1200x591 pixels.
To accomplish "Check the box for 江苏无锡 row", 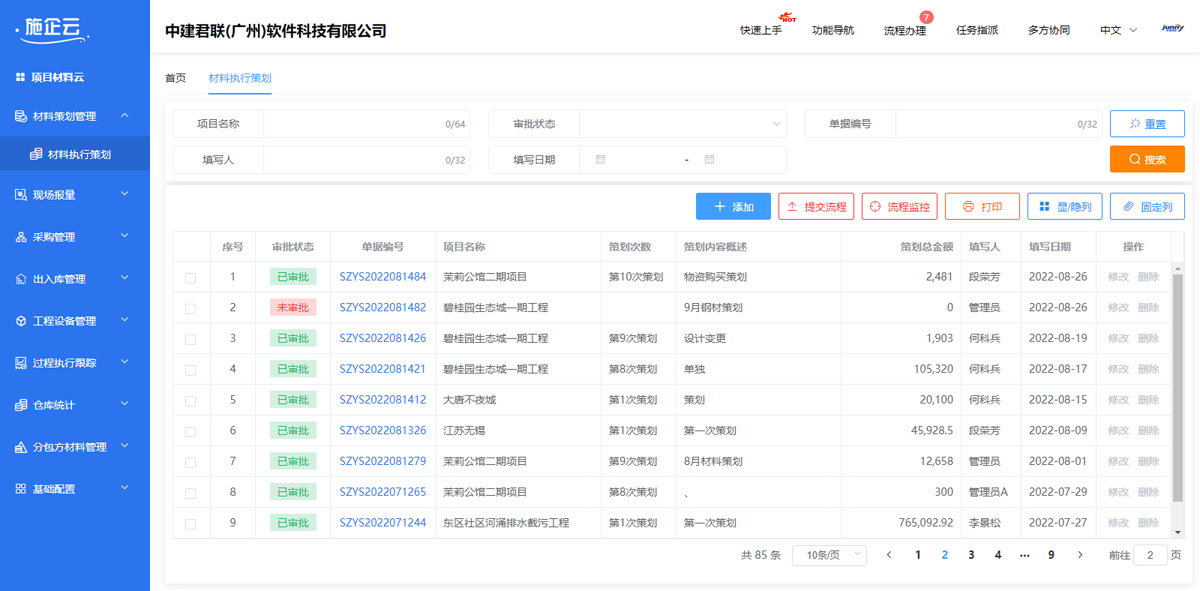I will [190, 432].
